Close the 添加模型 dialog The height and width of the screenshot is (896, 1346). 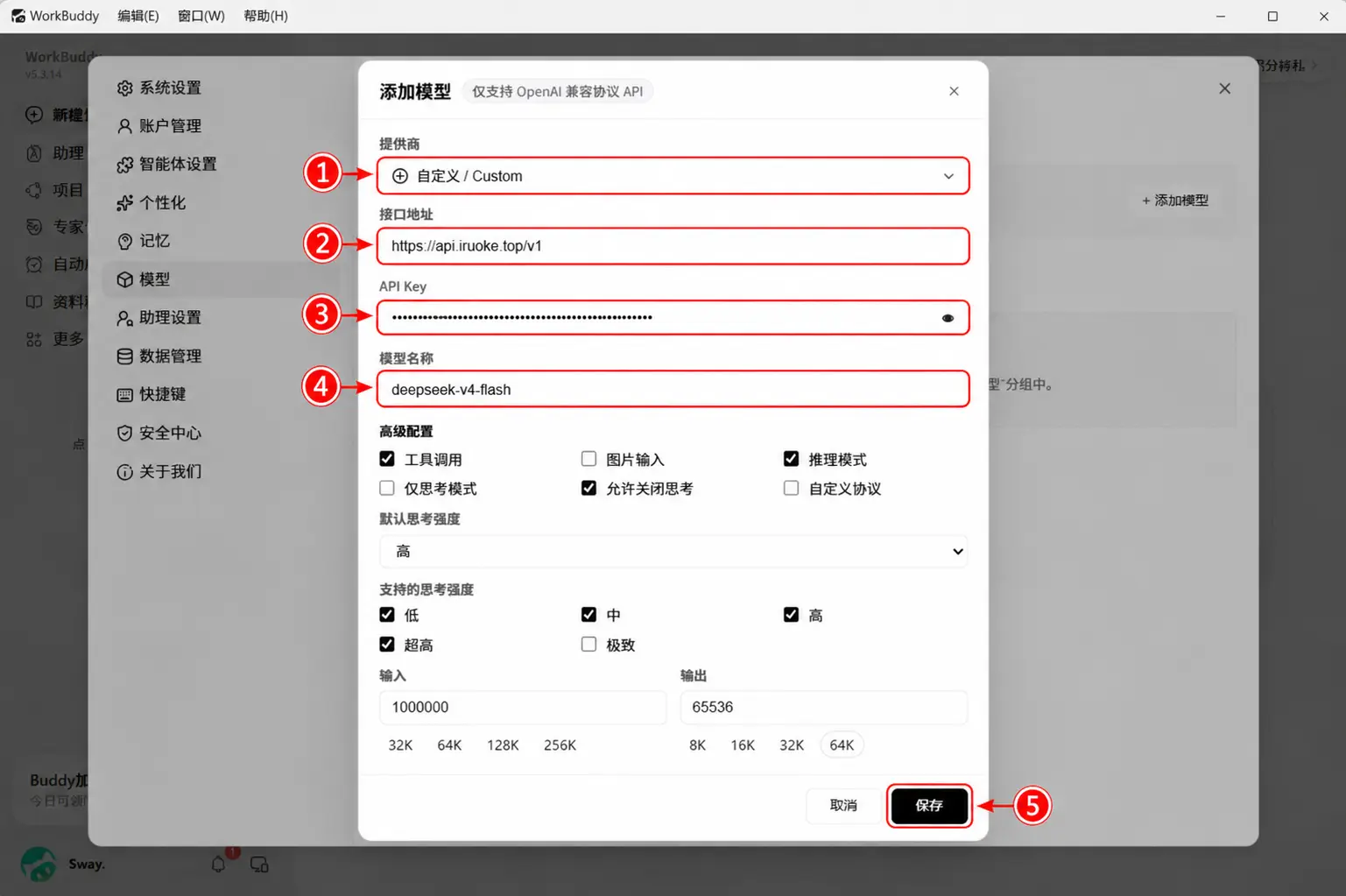[954, 91]
